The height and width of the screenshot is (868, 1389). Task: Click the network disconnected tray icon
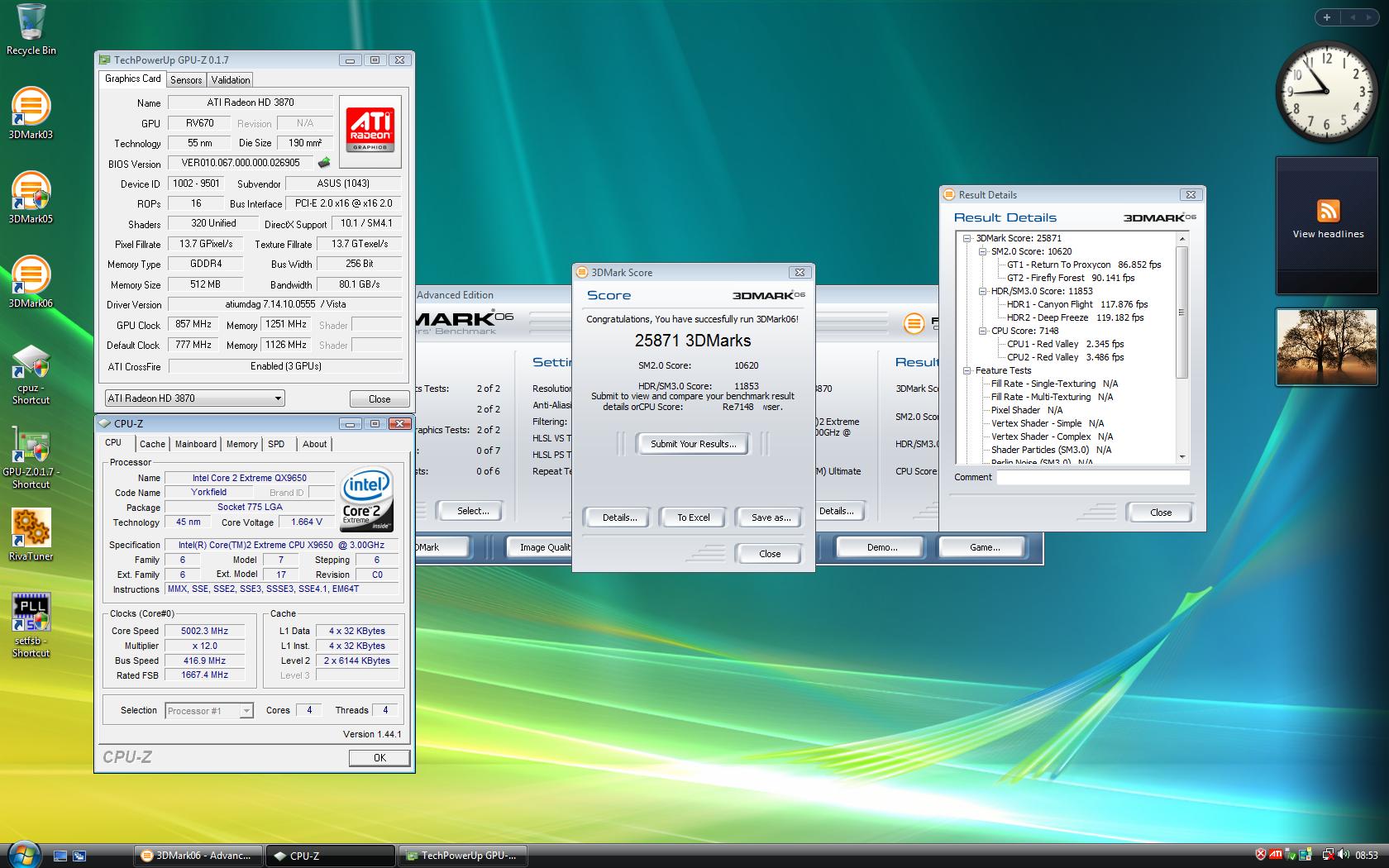click(1328, 855)
